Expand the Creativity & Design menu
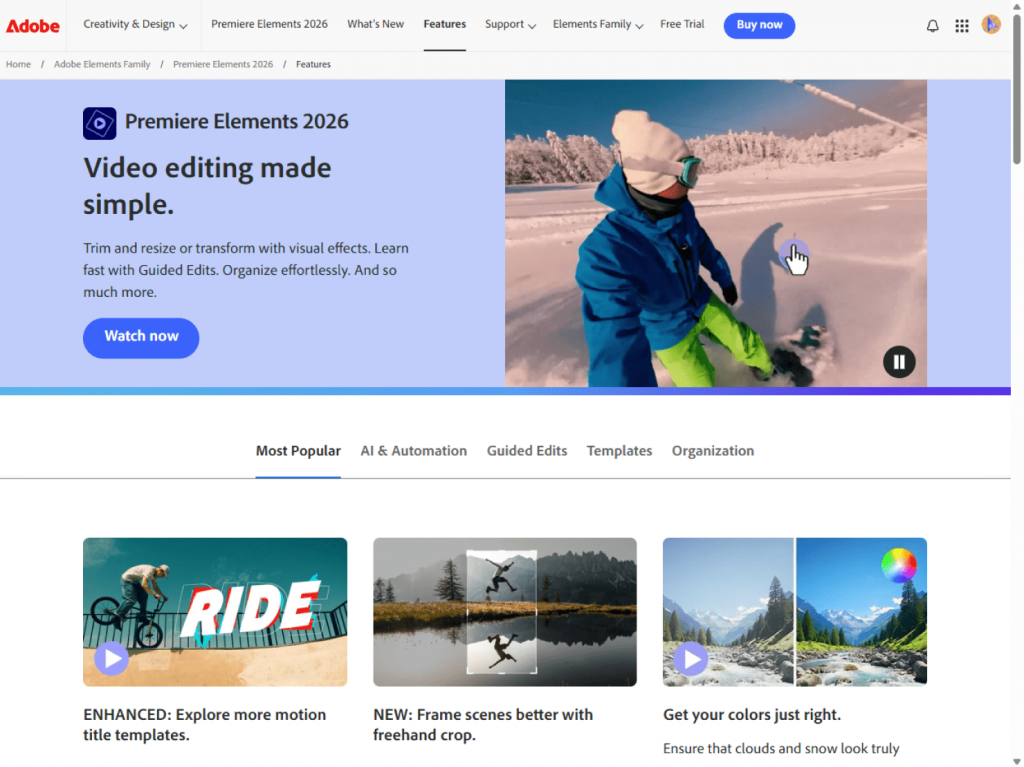 [x=135, y=25]
